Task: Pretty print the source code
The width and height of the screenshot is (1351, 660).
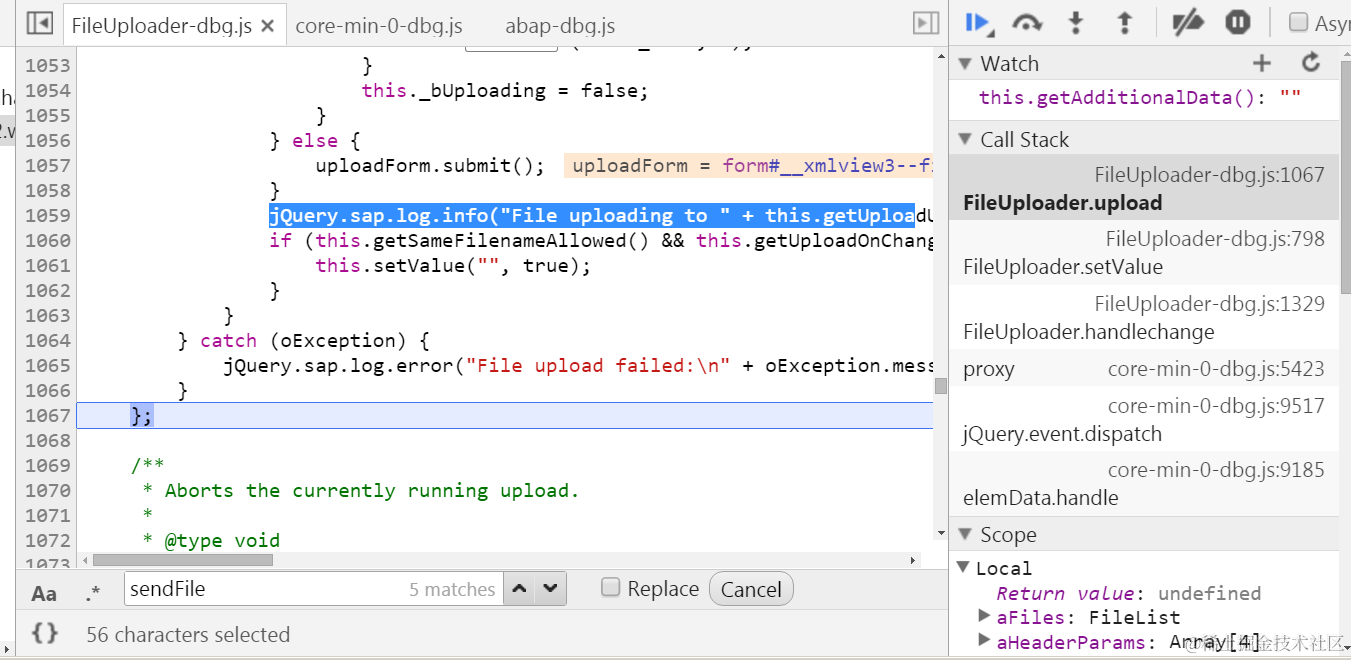Action: tap(44, 633)
